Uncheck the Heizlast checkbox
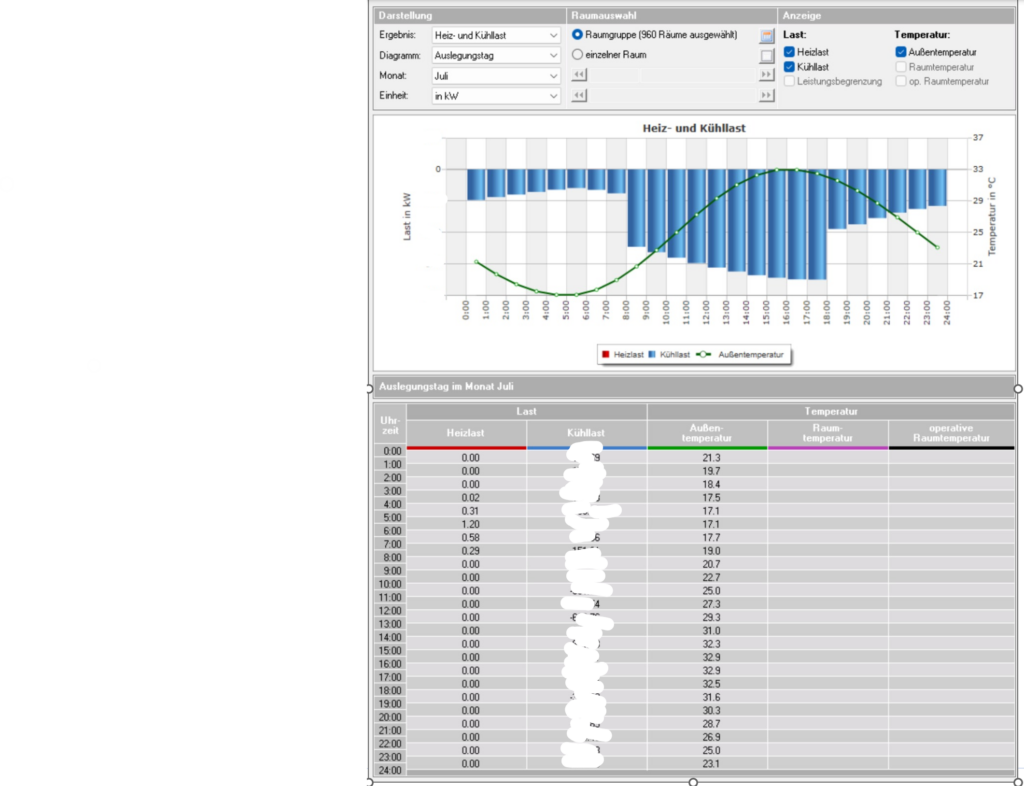 [x=789, y=52]
